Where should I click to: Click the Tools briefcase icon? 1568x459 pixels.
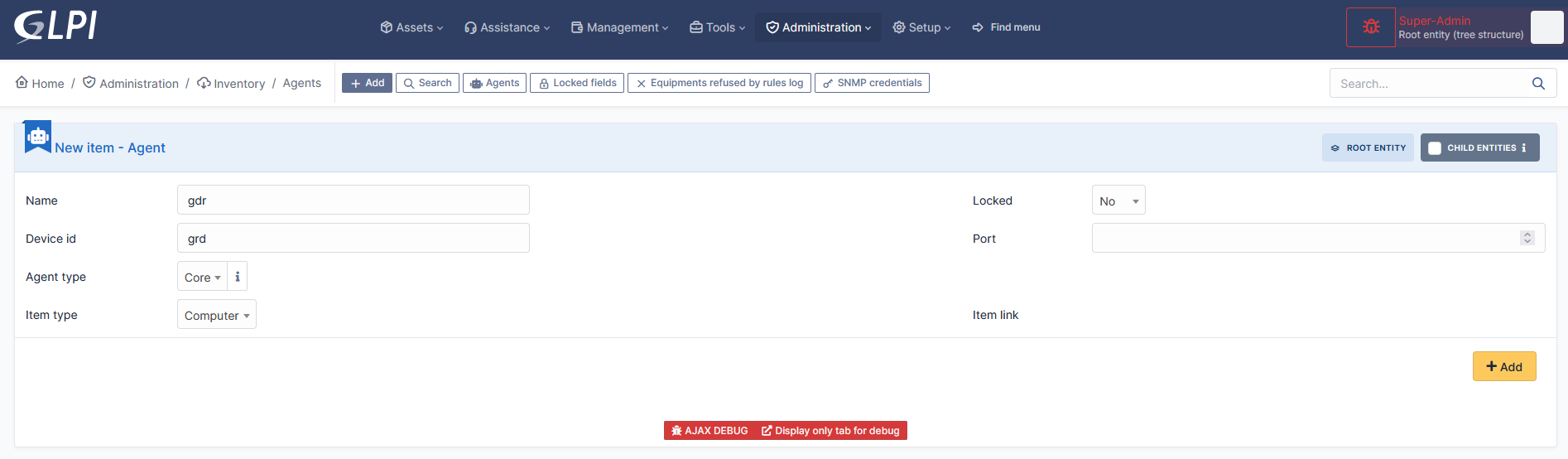[x=696, y=27]
